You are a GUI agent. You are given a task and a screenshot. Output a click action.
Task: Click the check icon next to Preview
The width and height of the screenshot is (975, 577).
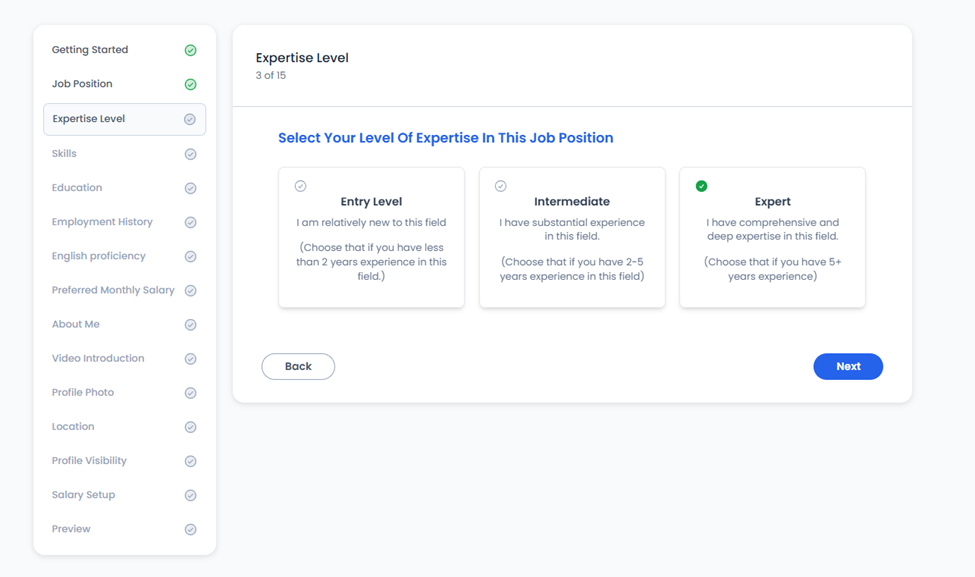pos(191,530)
